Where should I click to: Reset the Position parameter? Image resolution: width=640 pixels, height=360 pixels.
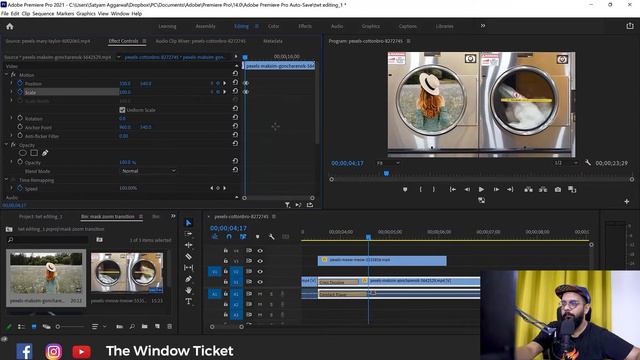[235, 82]
